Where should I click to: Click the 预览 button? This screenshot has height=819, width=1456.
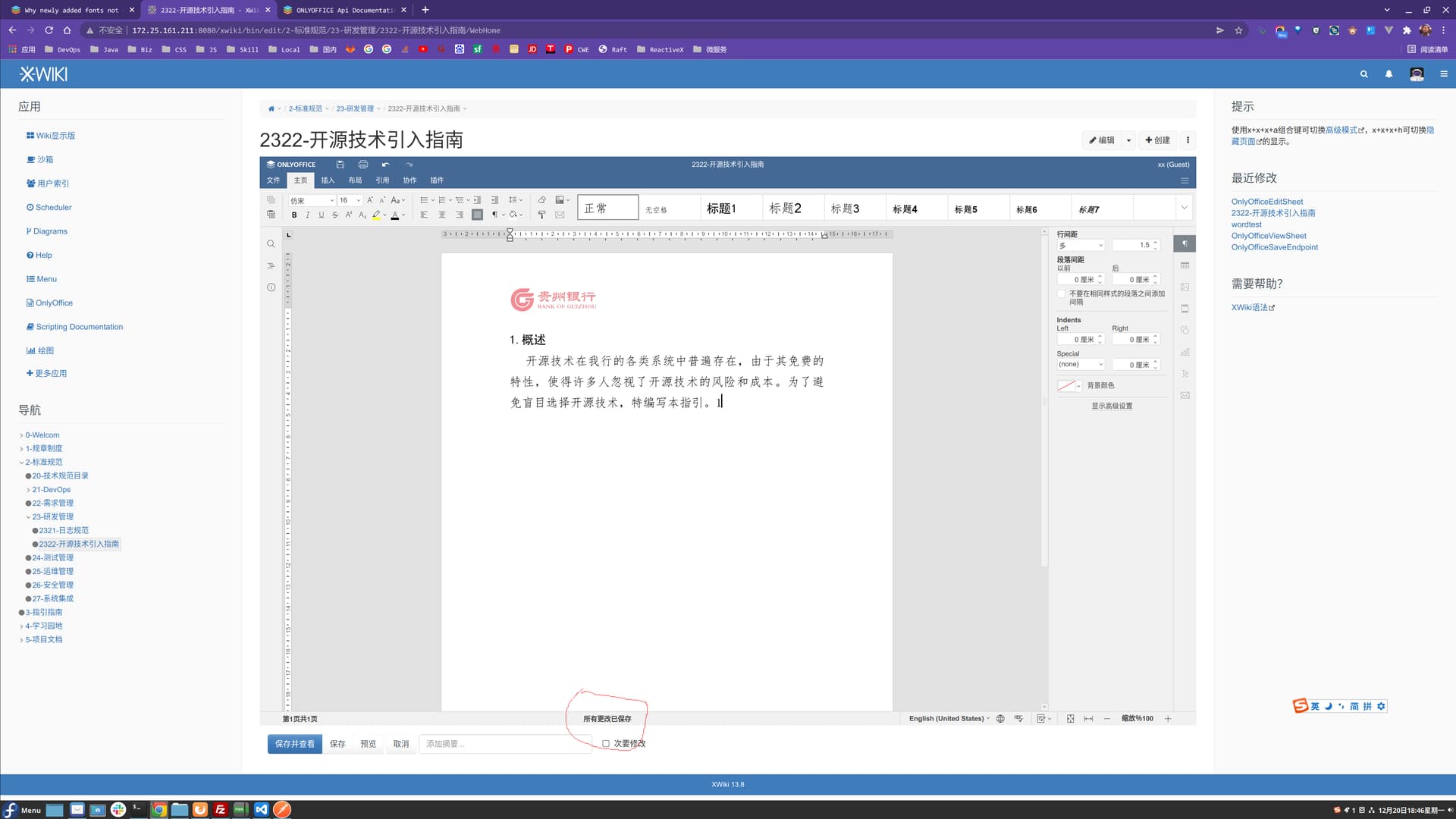(368, 744)
